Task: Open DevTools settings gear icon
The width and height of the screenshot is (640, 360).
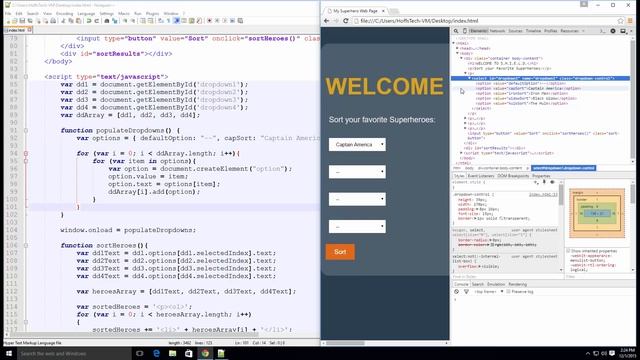Action: pos(613,31)
